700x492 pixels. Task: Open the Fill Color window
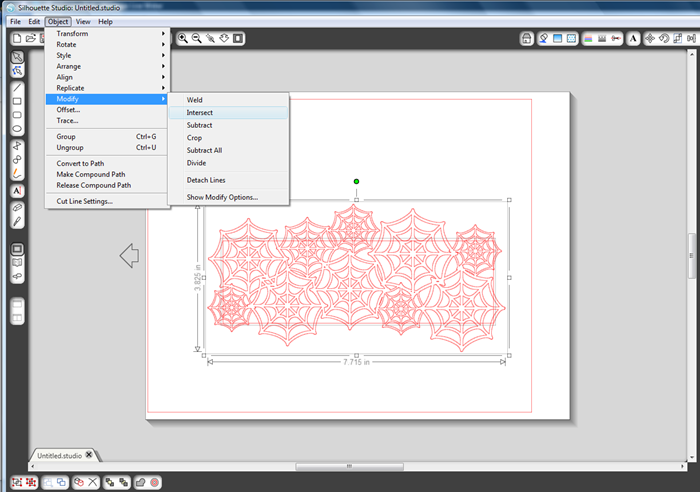(x=543, y=39)
